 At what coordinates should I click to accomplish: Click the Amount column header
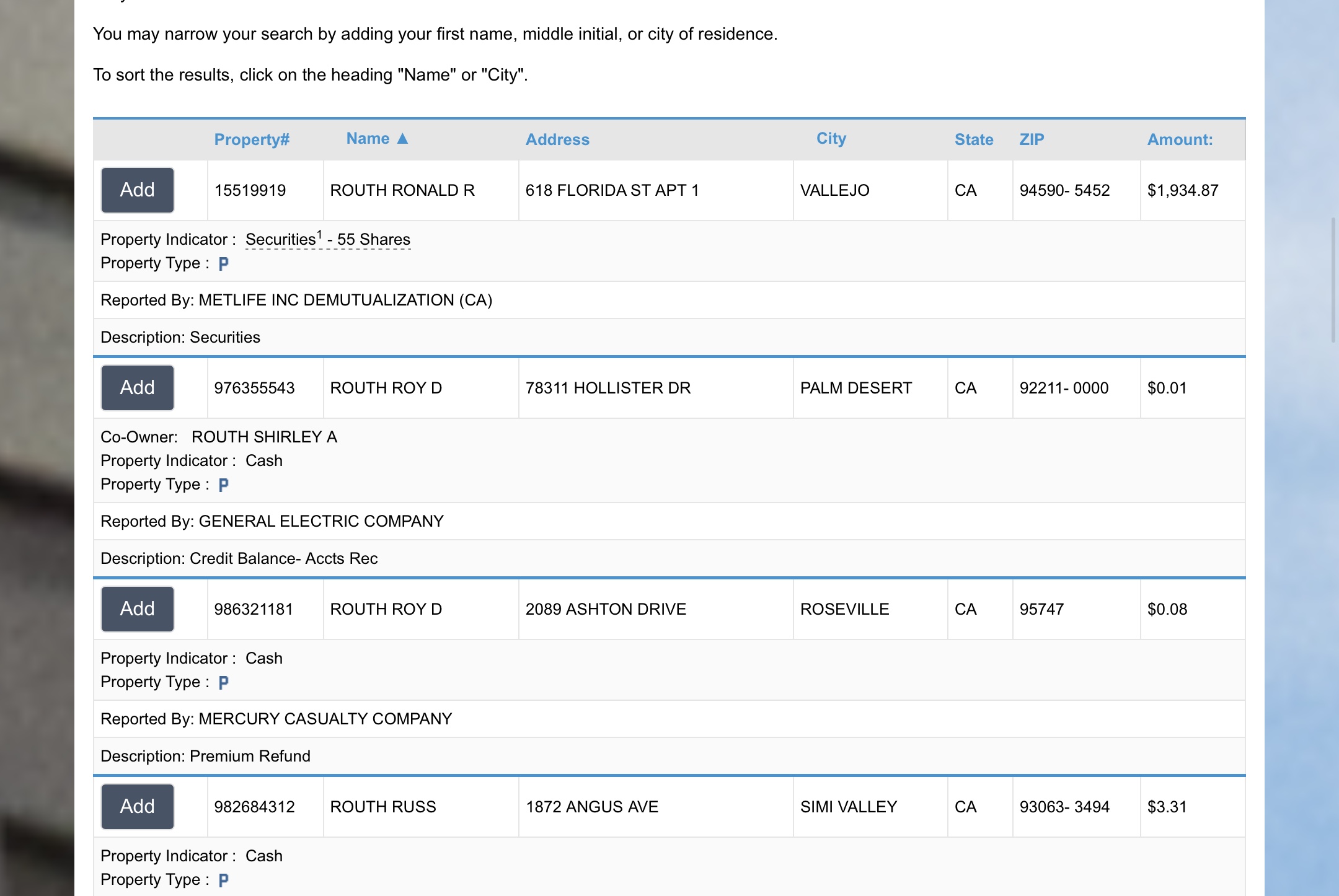click(1180, 139)
